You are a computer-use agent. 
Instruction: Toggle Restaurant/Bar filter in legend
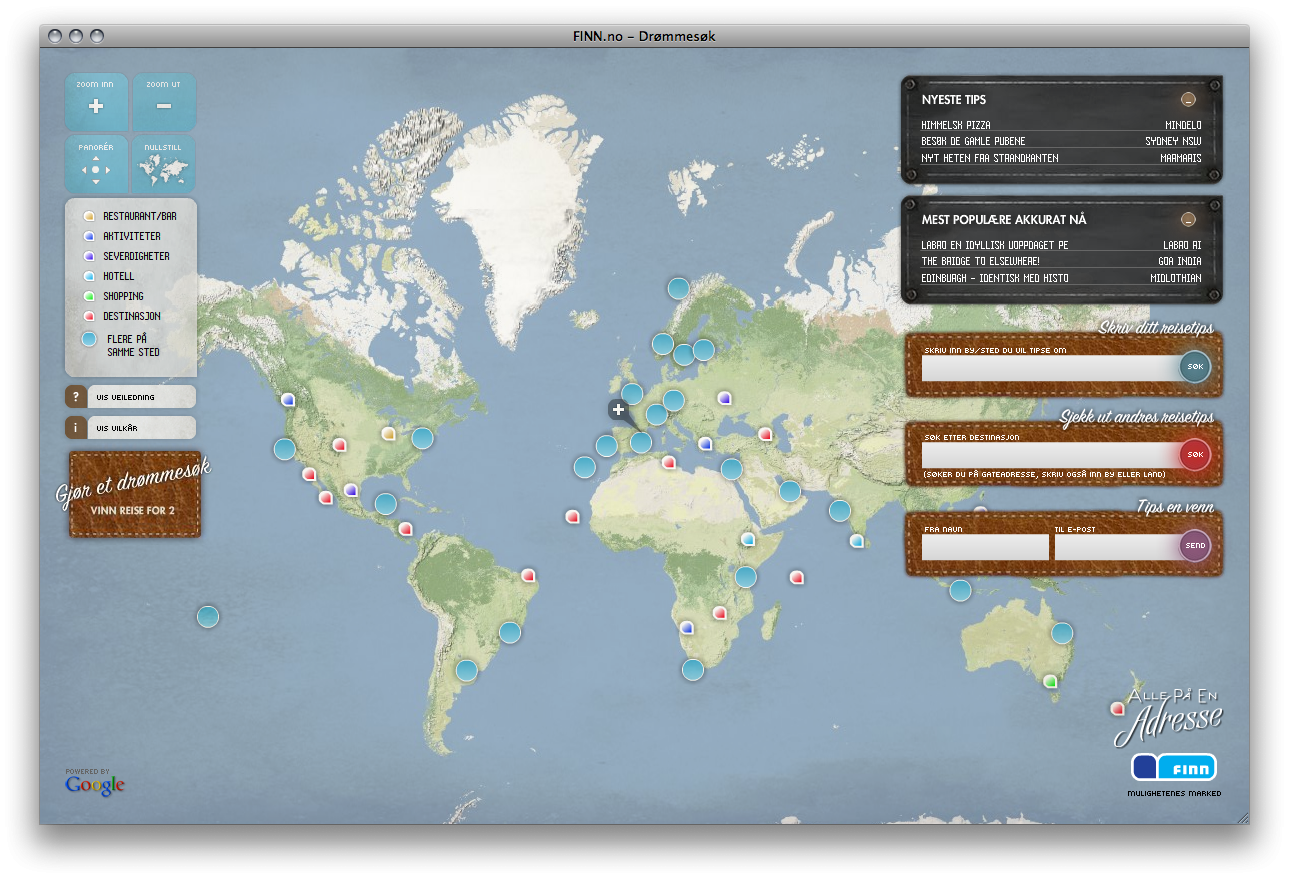point(130,216)
